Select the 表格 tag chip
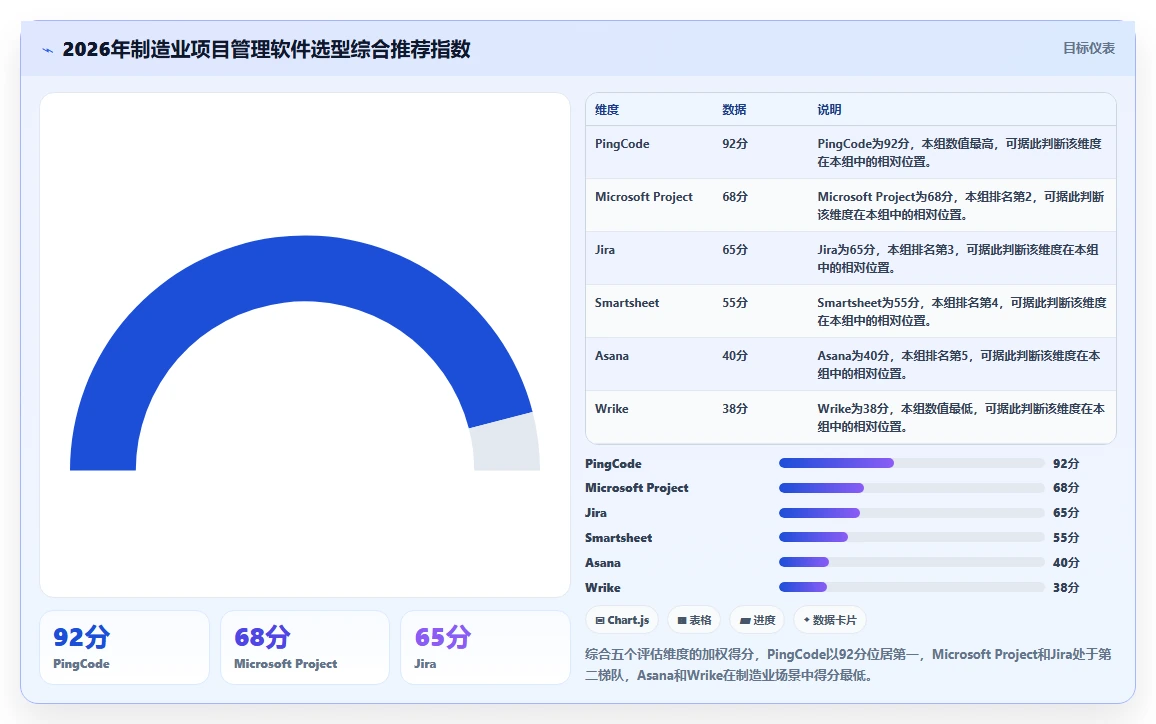Screen dimensions: 1156x724 [694, 620]
